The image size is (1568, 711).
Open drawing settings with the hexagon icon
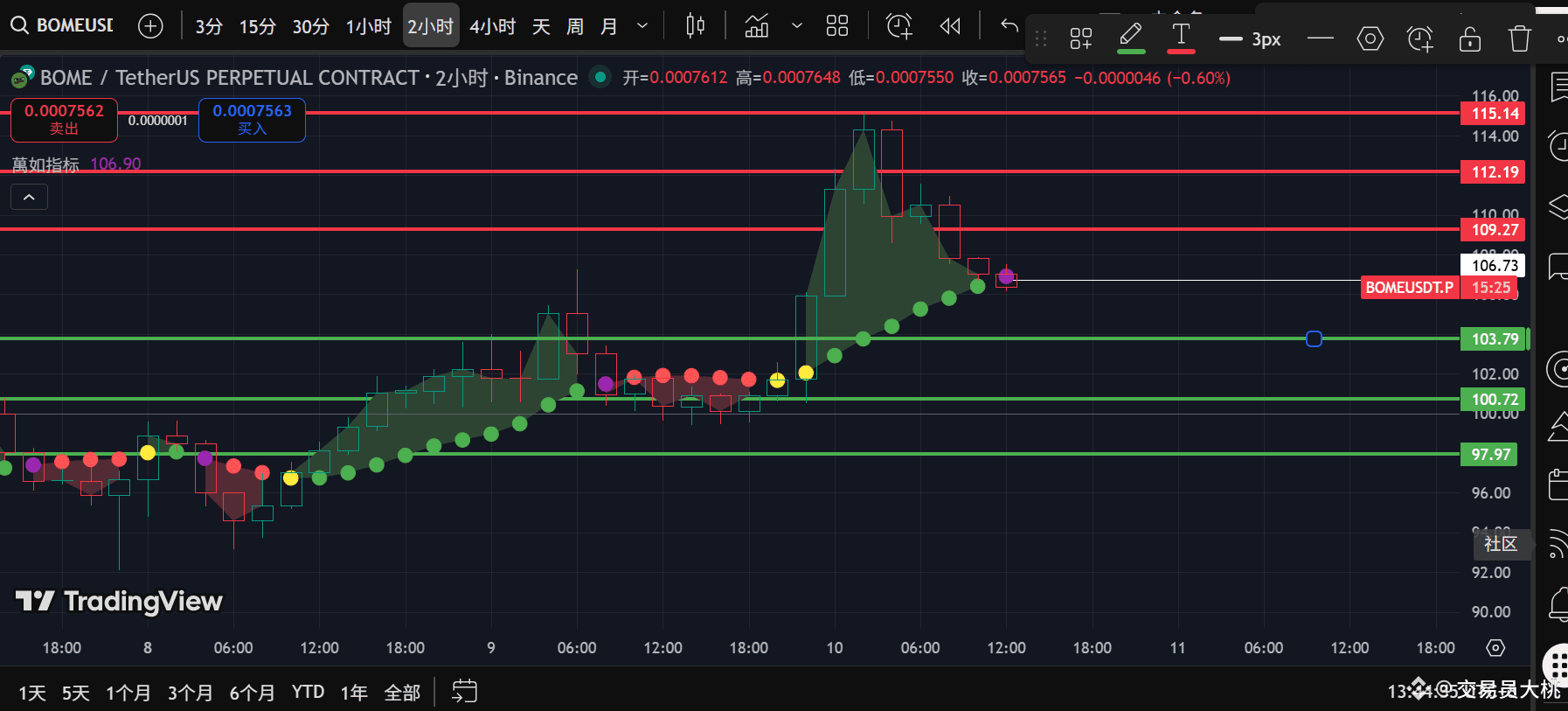click(x=1370, y=38)
